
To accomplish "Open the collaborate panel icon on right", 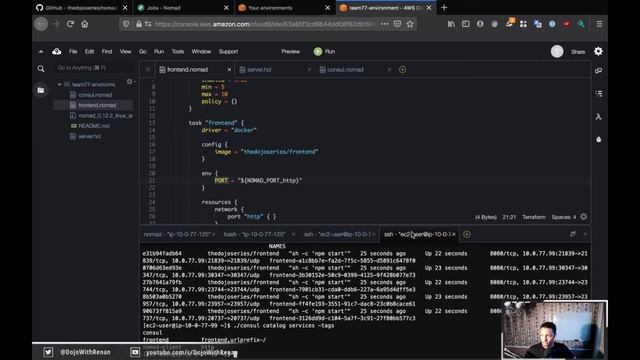I will pyautogui.click(x=599, y=71).
